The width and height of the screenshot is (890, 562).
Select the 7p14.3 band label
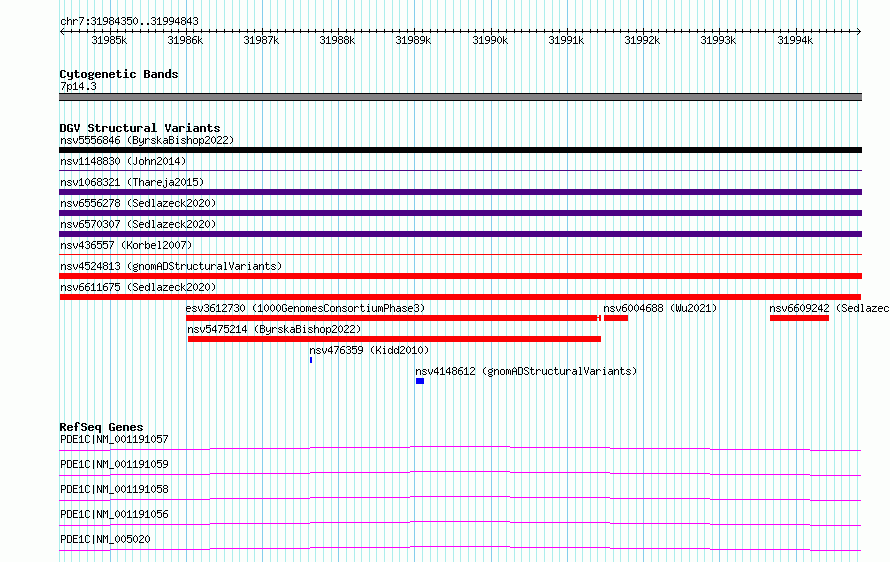(78, 86)
